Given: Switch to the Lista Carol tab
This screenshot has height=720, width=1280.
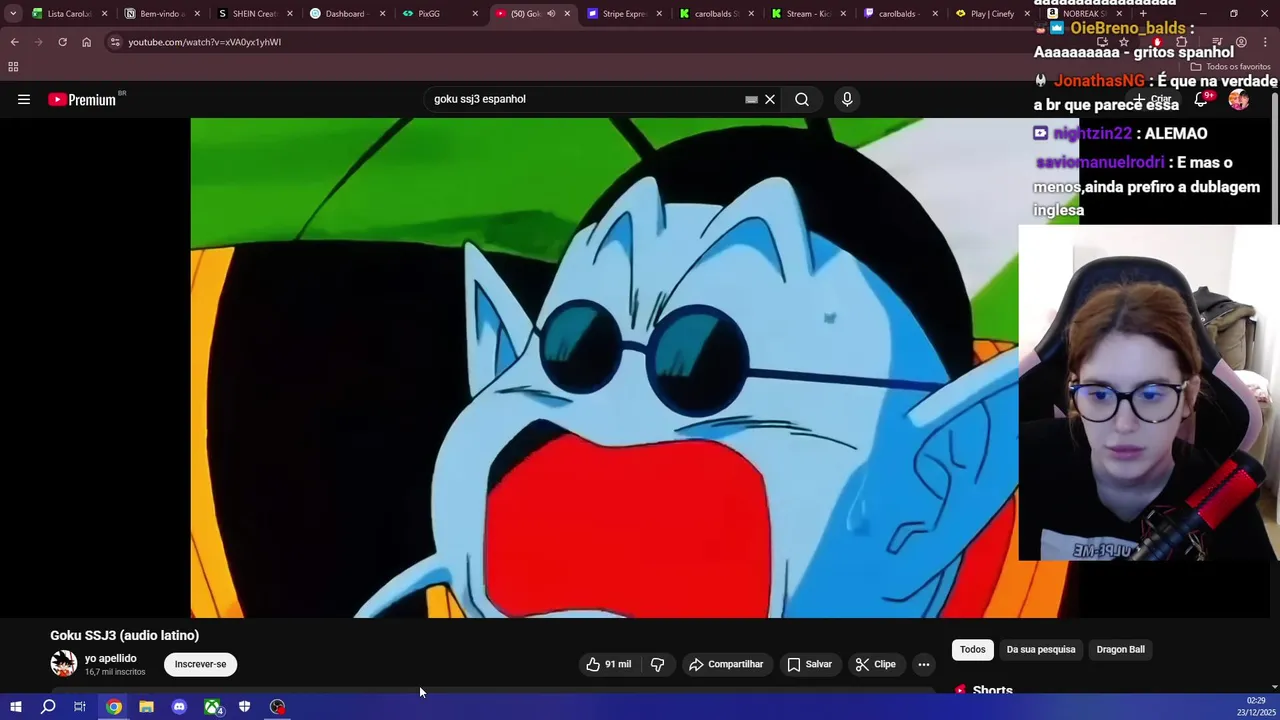Looking at the screenshot, I should pos(70,14).
